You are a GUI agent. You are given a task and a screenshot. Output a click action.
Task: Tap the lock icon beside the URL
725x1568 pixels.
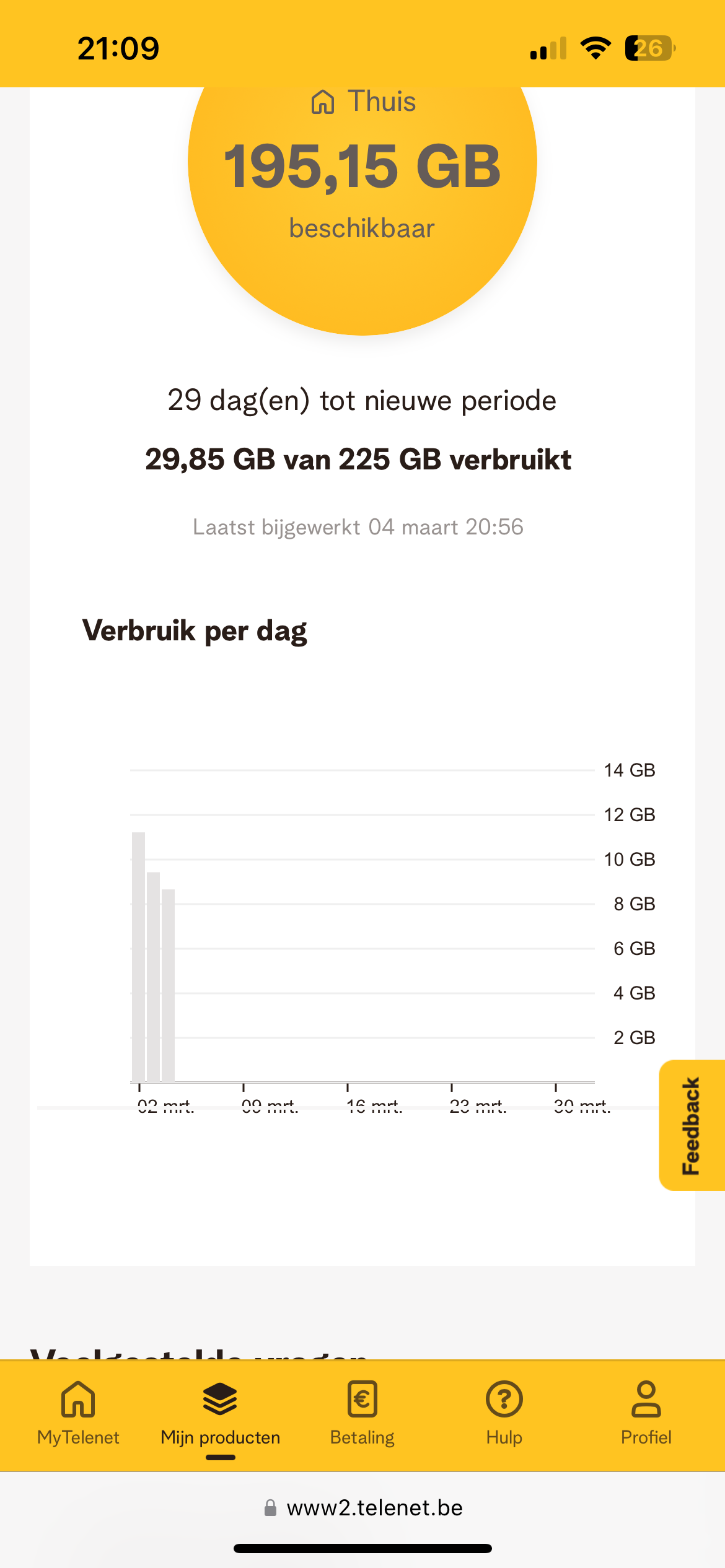click(270, 1507)
